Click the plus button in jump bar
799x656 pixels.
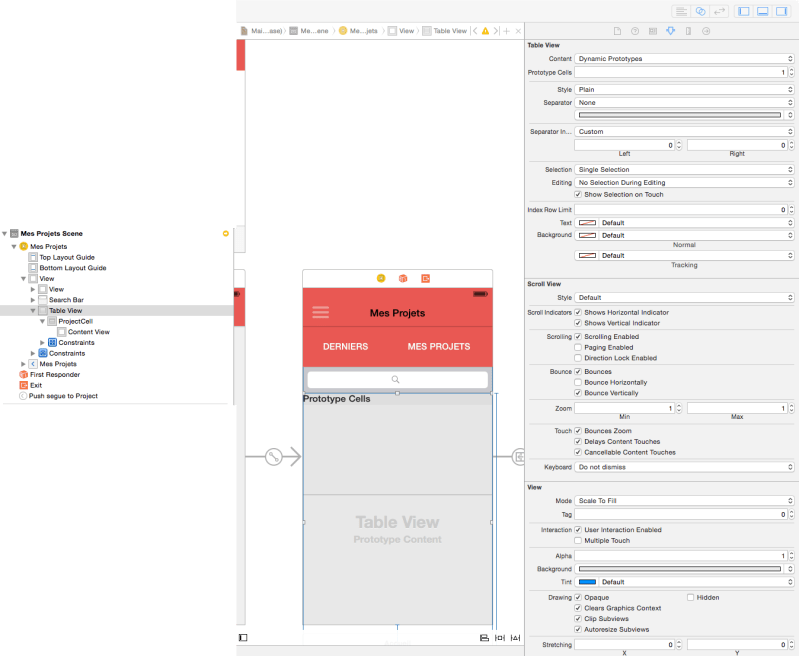pos(507,31)
